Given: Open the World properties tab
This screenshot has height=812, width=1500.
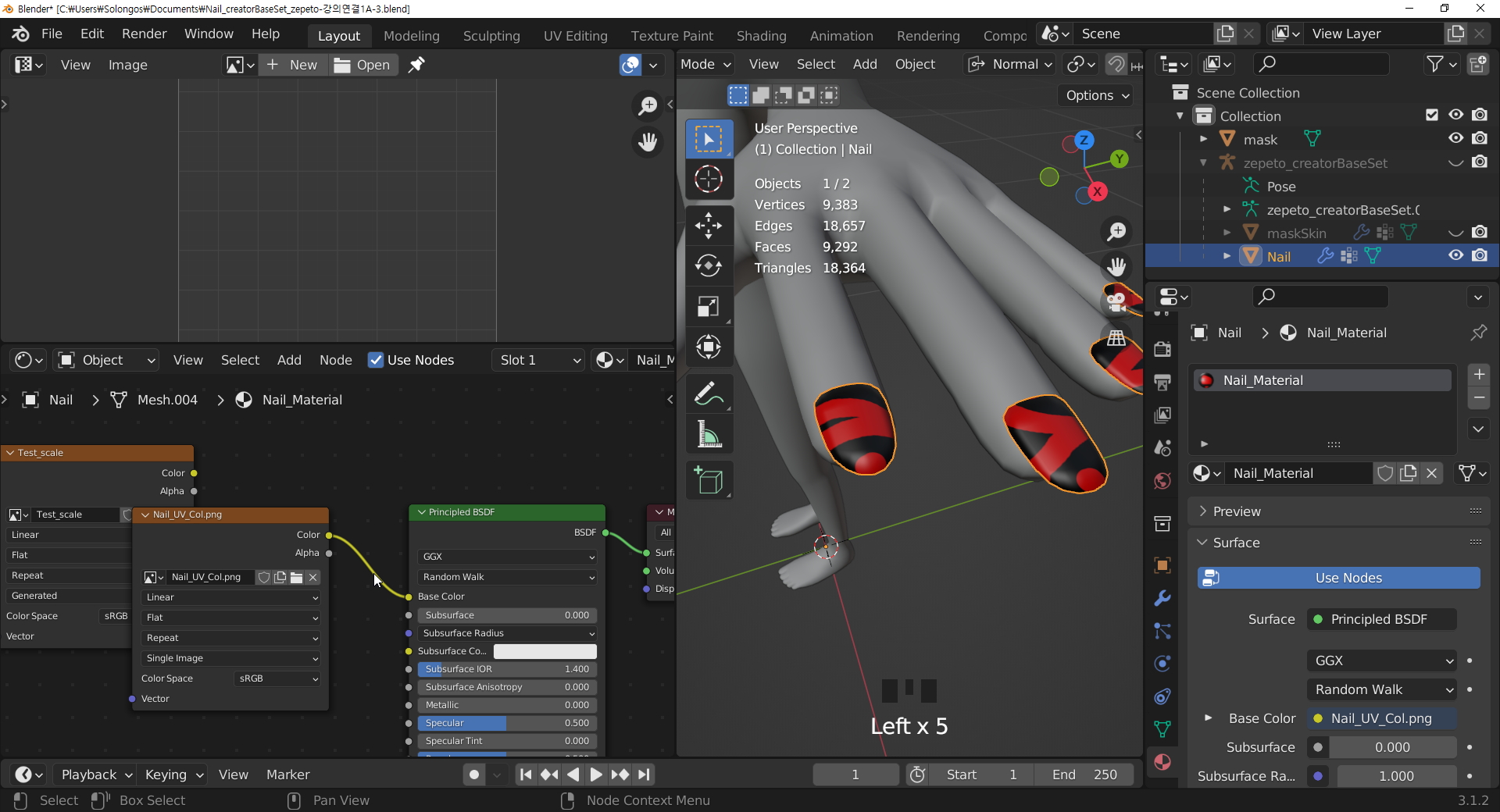Looking at the screenshot, I should (x=1162, y=481).
